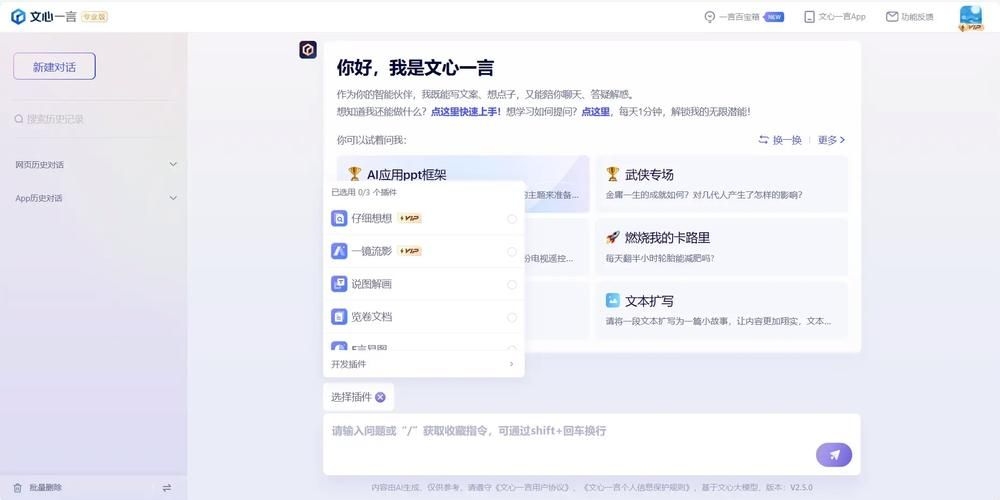Open 文本扩写 suggestion card
Viewport: 1000px width, 500px height.
pos(721,311)
